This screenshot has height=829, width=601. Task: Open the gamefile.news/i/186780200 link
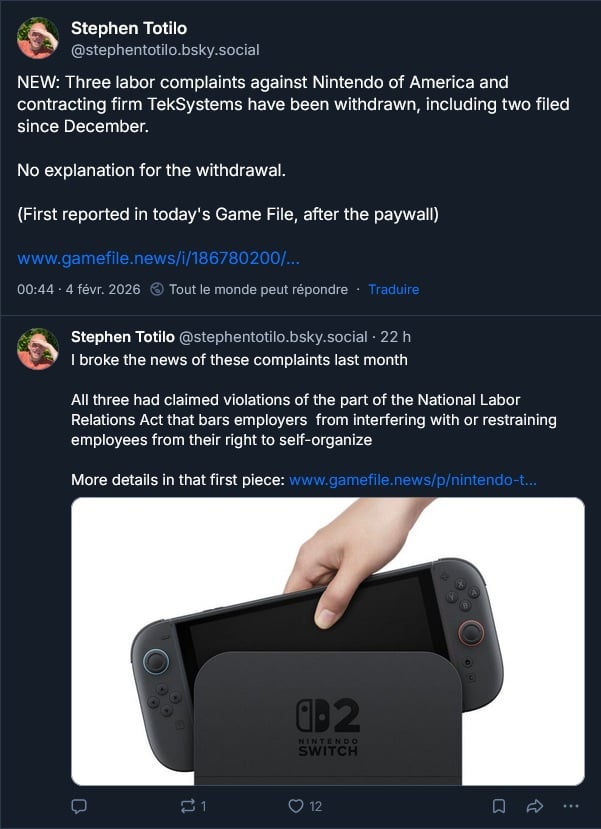point(158,259)
